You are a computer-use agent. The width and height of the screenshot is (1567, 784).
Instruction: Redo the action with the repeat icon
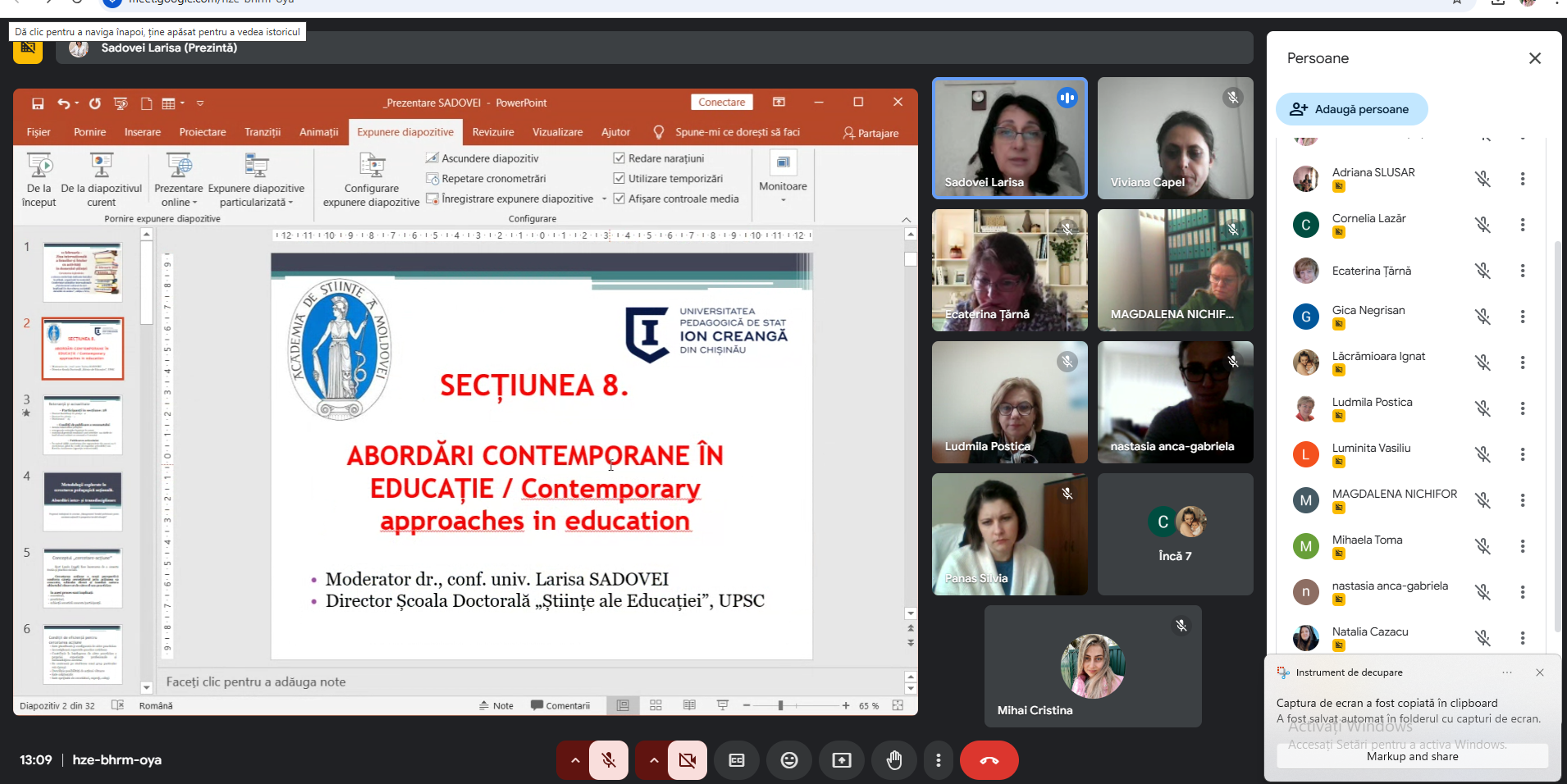click(95, 103)
